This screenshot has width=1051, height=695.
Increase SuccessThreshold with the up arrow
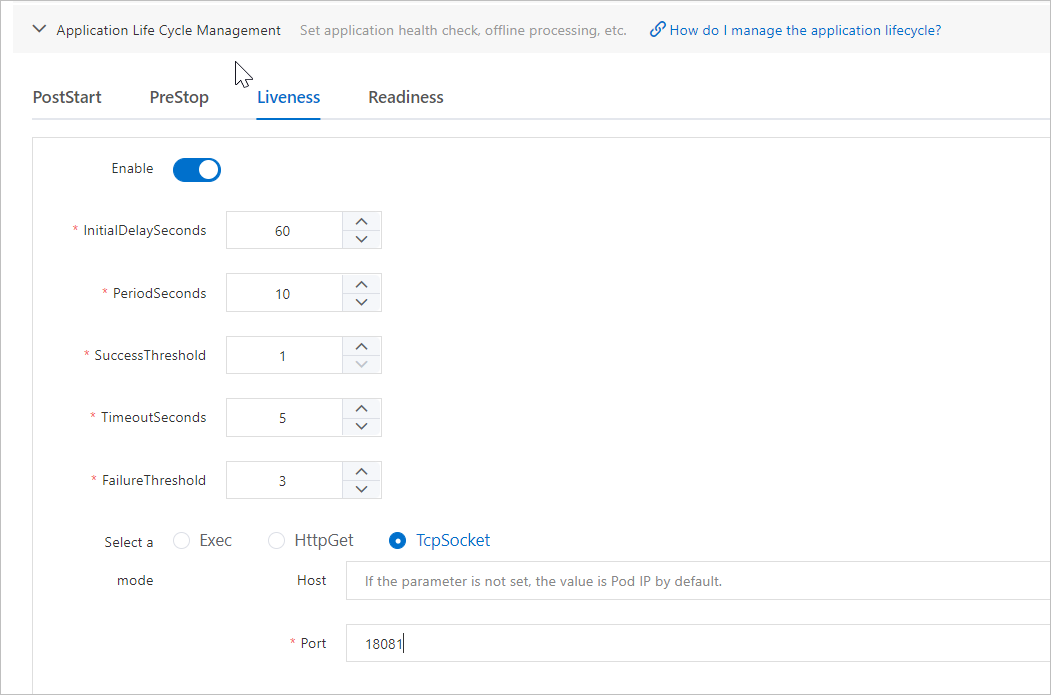coord(361,346)
